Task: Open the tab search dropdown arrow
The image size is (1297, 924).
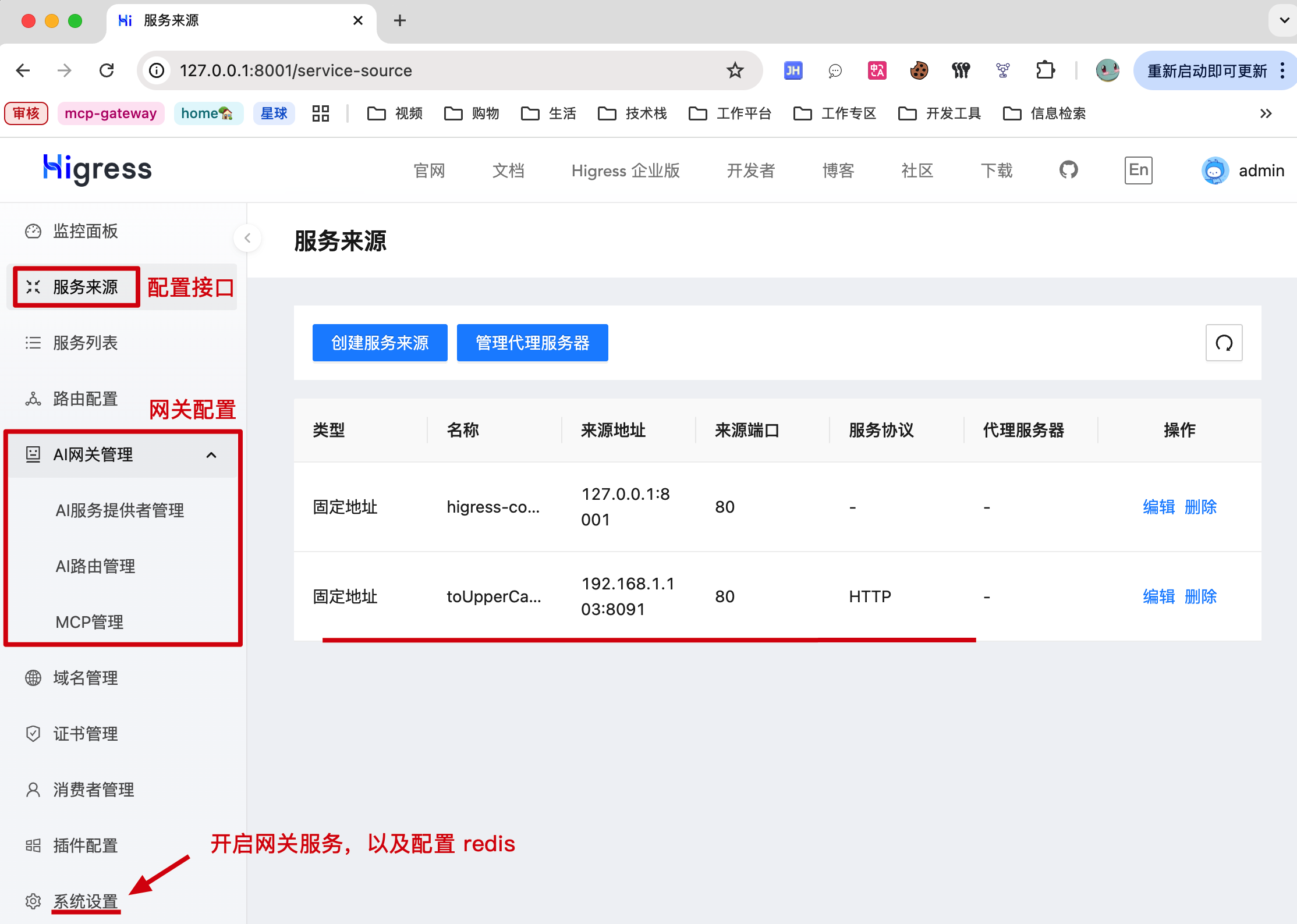Action: pyautogui.click(x=1284, y=20)
